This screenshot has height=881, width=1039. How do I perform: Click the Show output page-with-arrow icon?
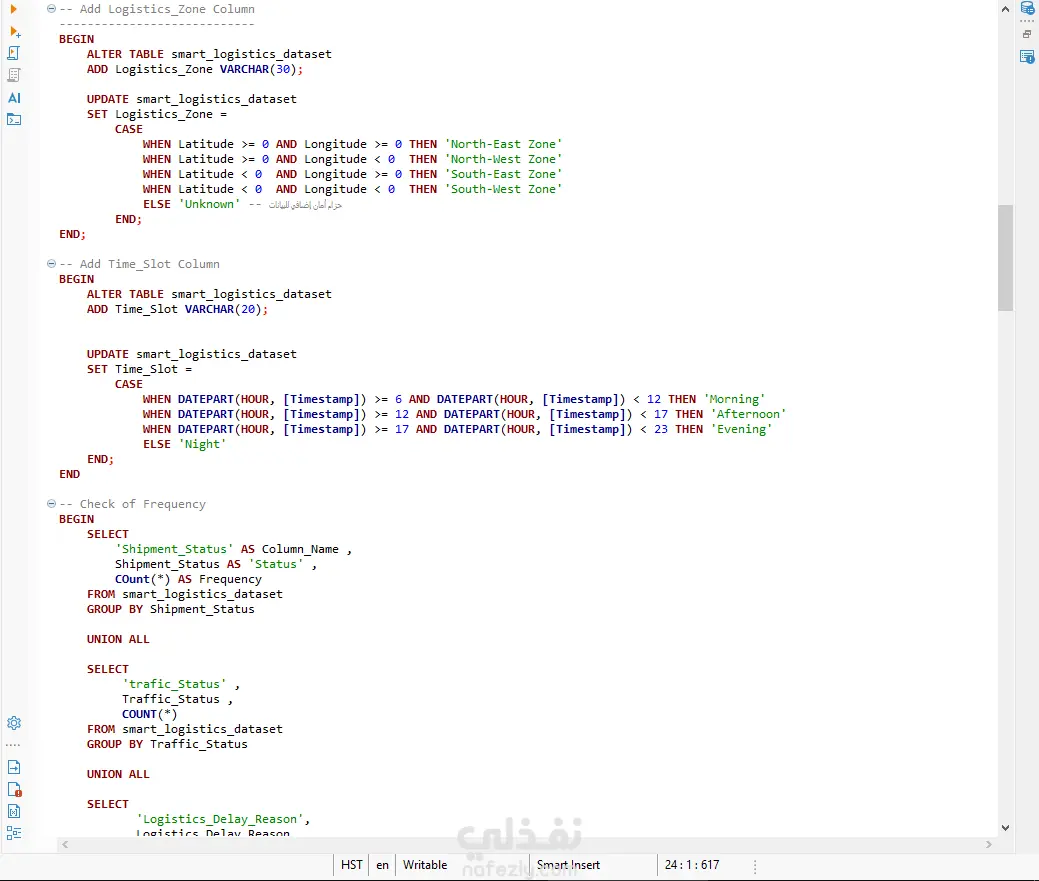point(14,767)
